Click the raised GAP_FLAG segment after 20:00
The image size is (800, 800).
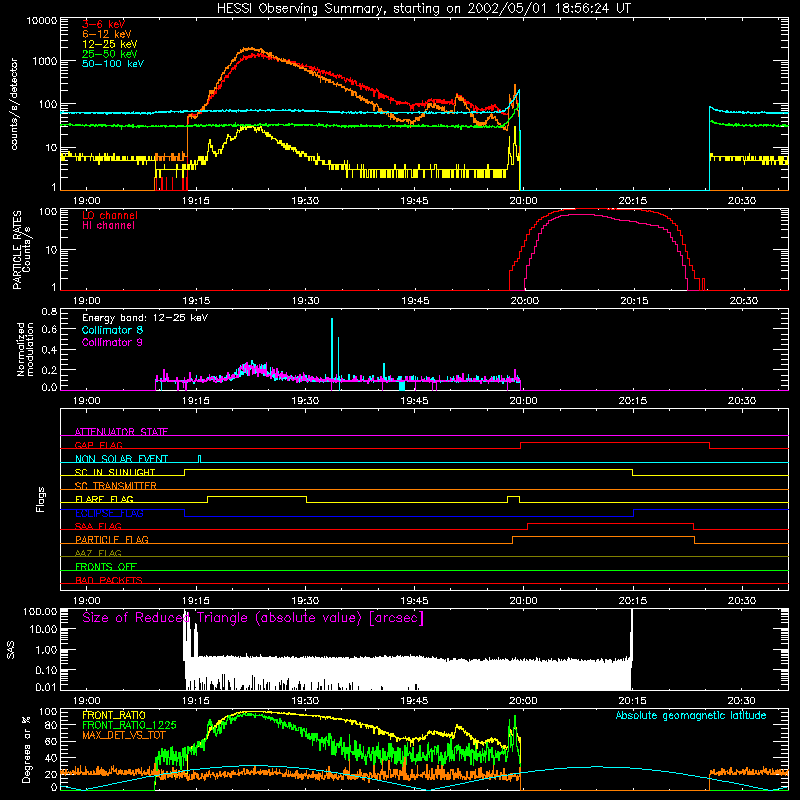[x=615, y=443]
